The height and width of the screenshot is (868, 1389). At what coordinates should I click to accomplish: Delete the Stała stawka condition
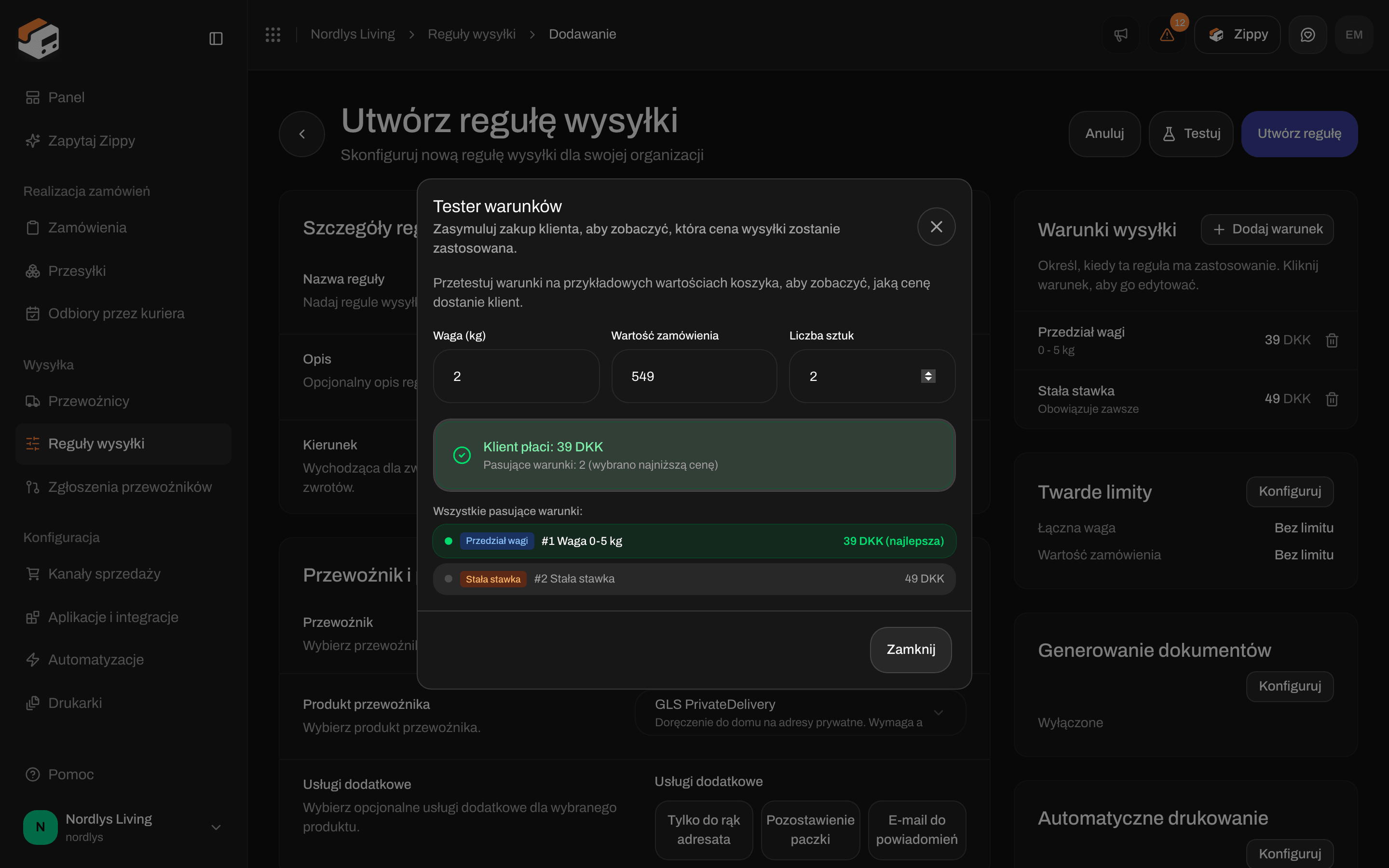click(1332, 399)
